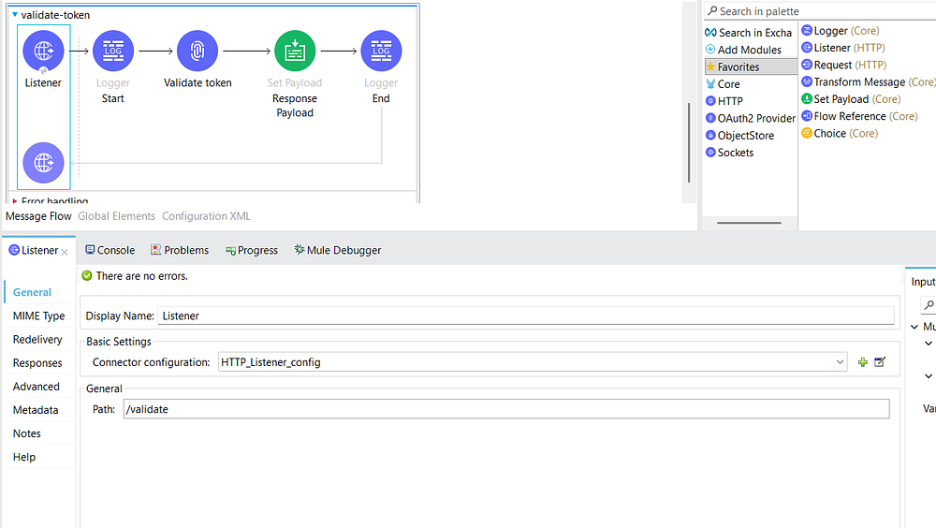936x528 pixels.
Task: Switch to Message Flow view
Action: click(x=38, y=216)
